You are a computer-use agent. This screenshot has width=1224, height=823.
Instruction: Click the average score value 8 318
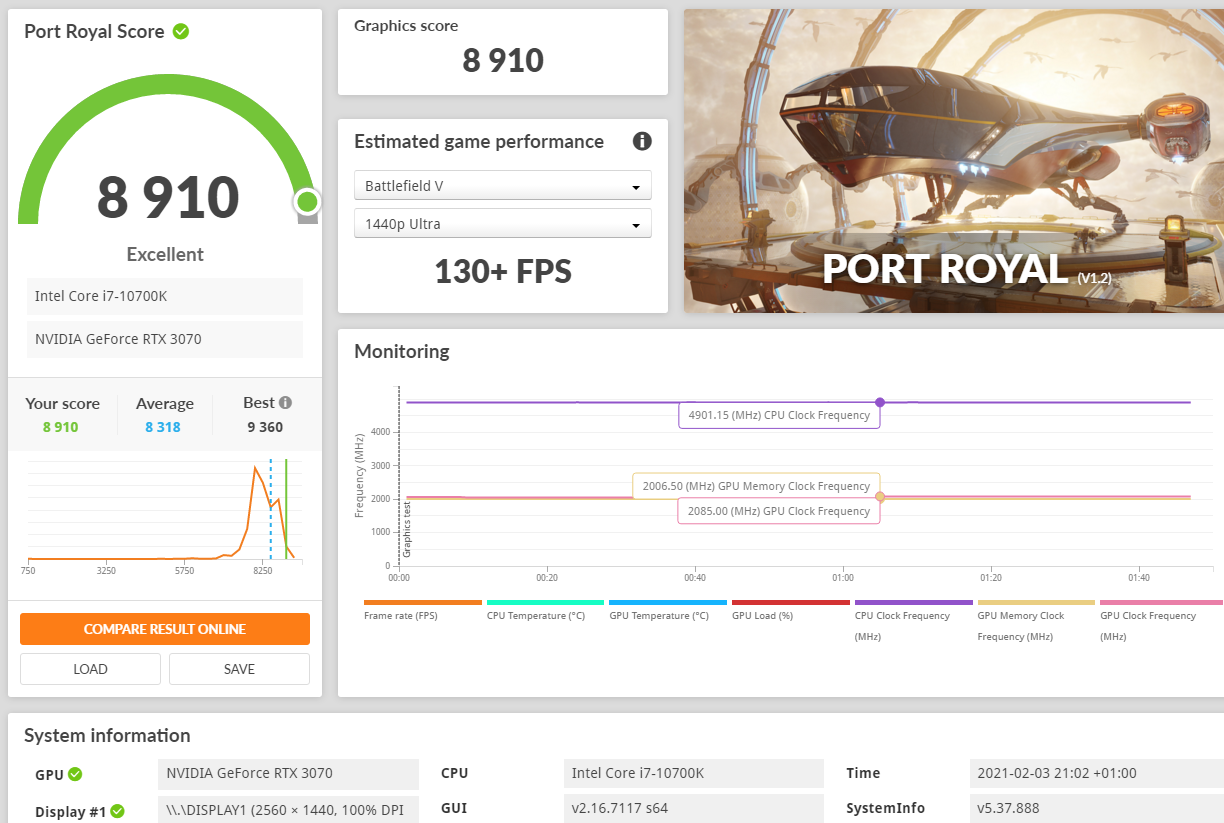pyautogui.click(x=163, y=427)
